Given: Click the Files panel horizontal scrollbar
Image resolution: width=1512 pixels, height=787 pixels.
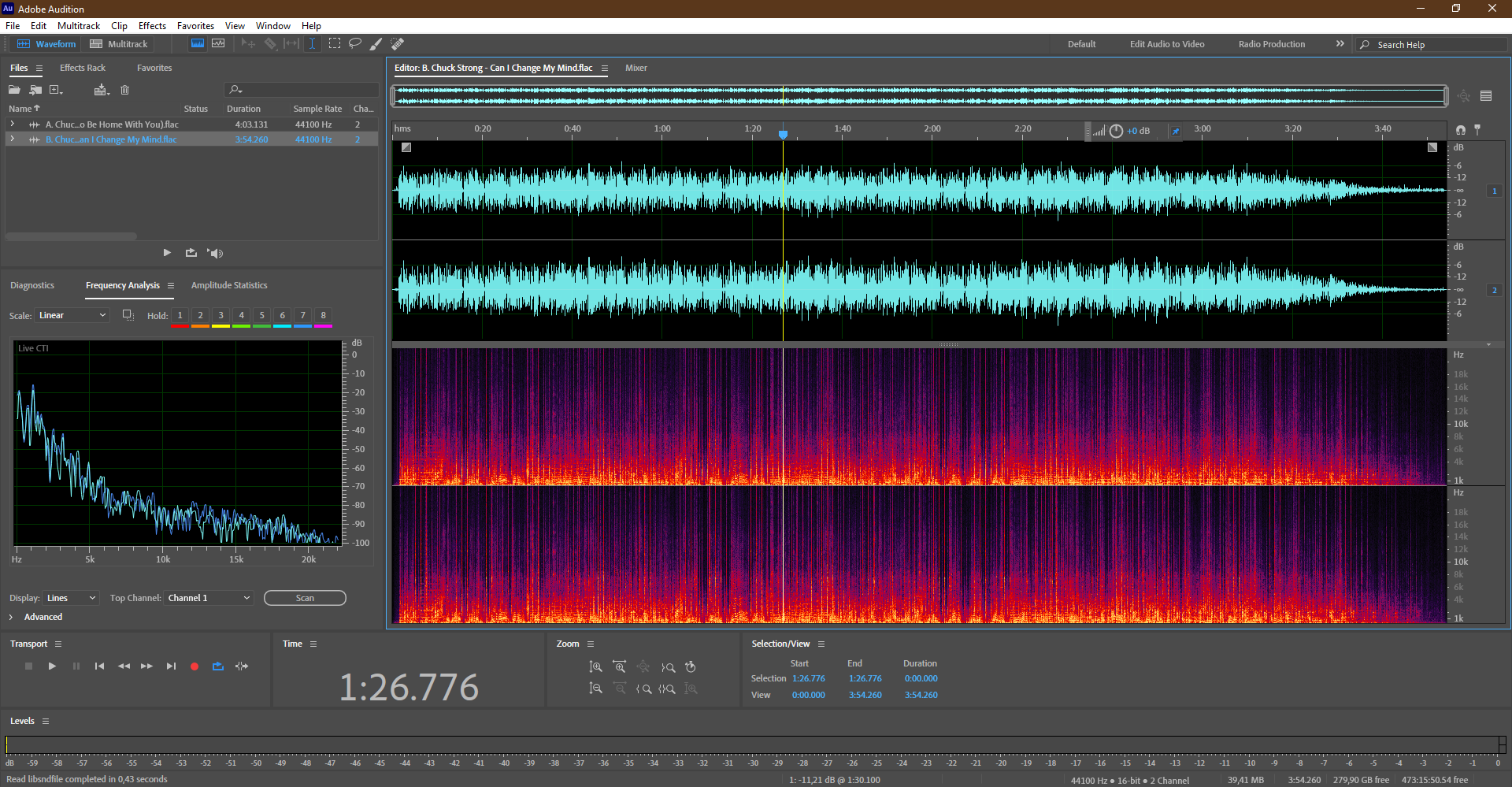Looking at the screenshot, I should coord(71,236).
